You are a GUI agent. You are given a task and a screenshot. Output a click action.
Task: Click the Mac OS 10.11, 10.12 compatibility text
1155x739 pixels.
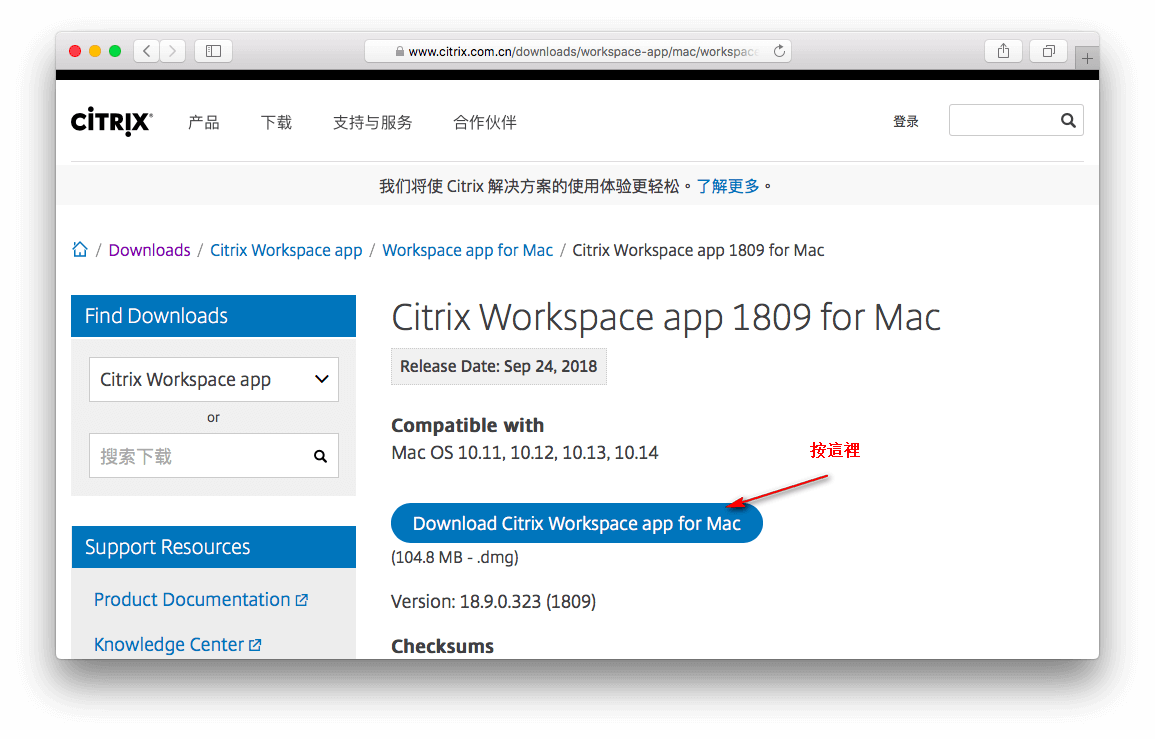click(x=524, y=452)
